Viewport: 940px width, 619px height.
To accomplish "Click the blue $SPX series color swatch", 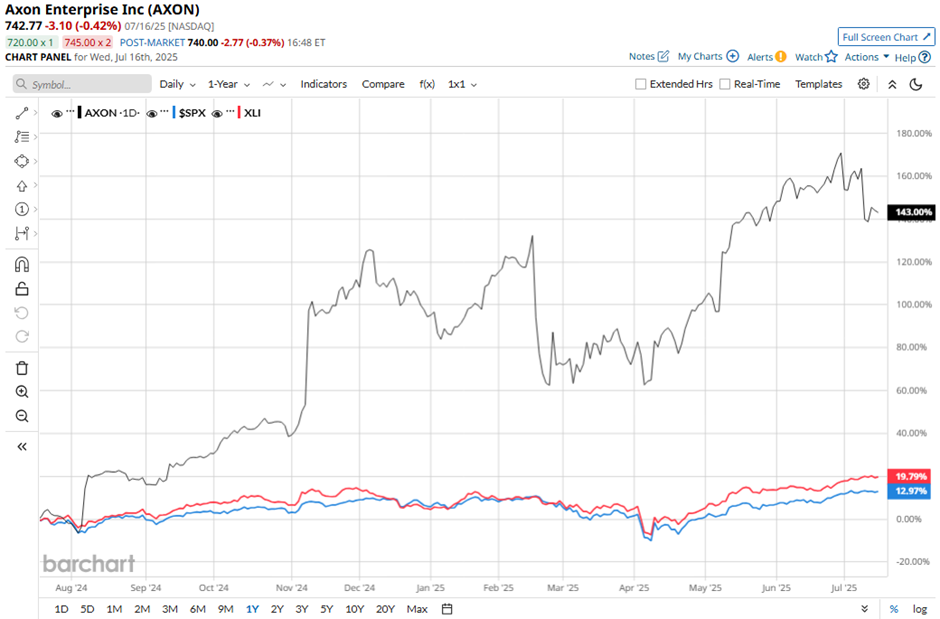I will pos(174,113).
